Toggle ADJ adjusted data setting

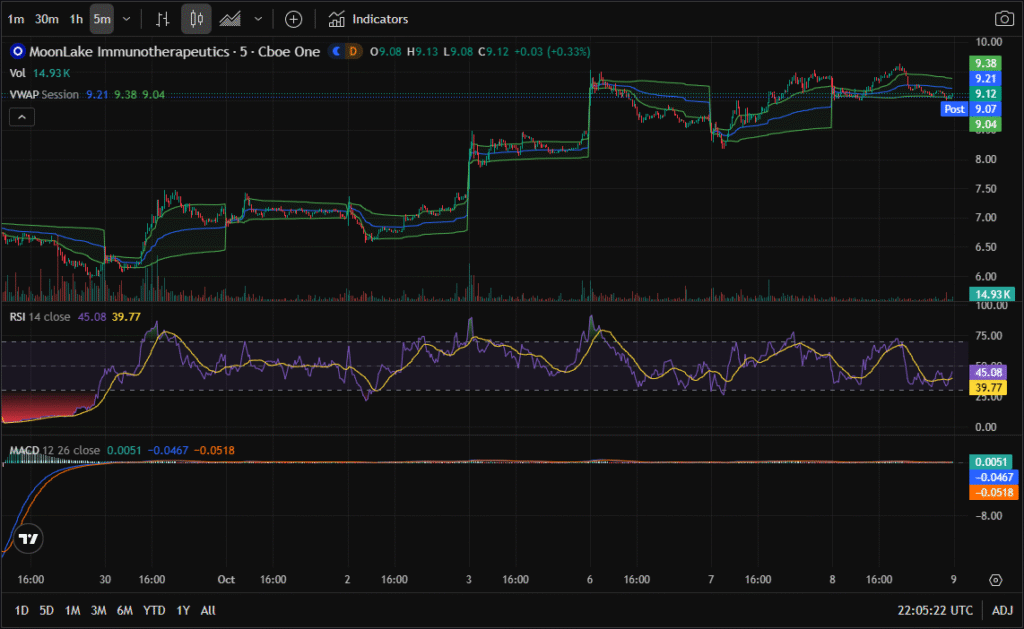tap(1001, 610)
